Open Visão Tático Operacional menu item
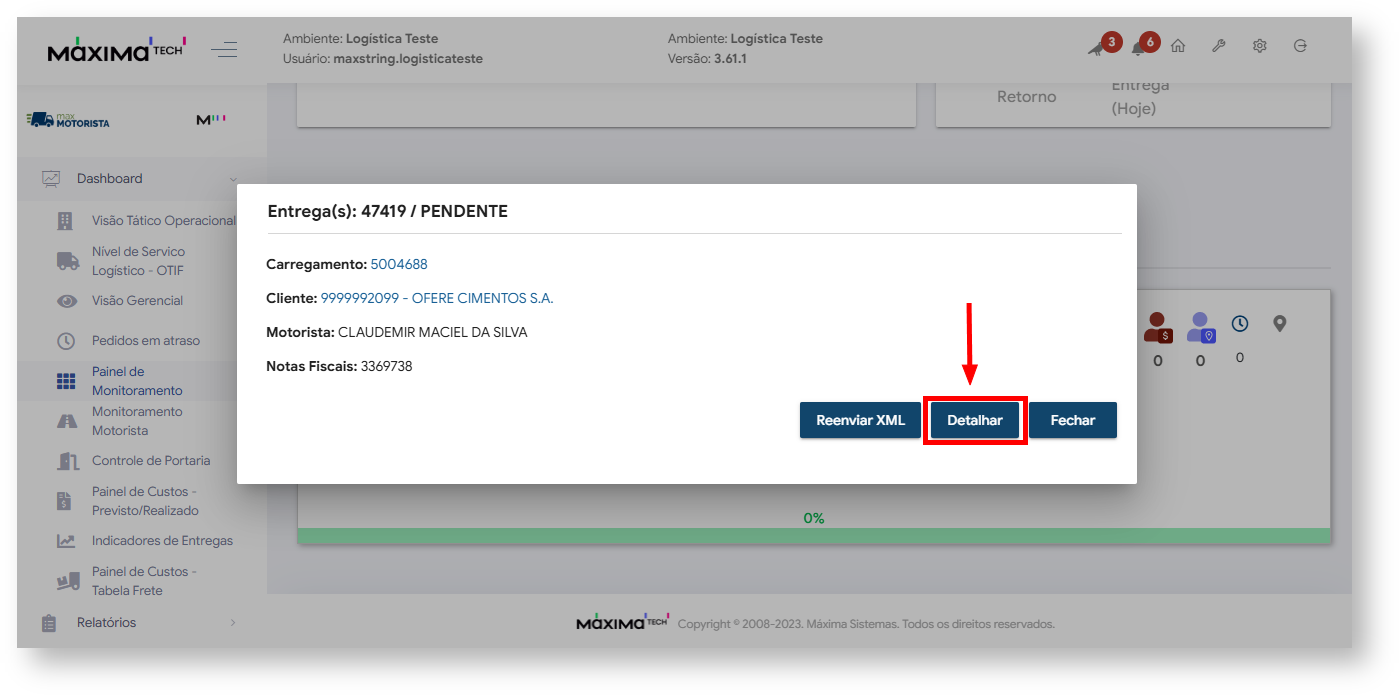The image size is (1400, 696). pos(164,220)
